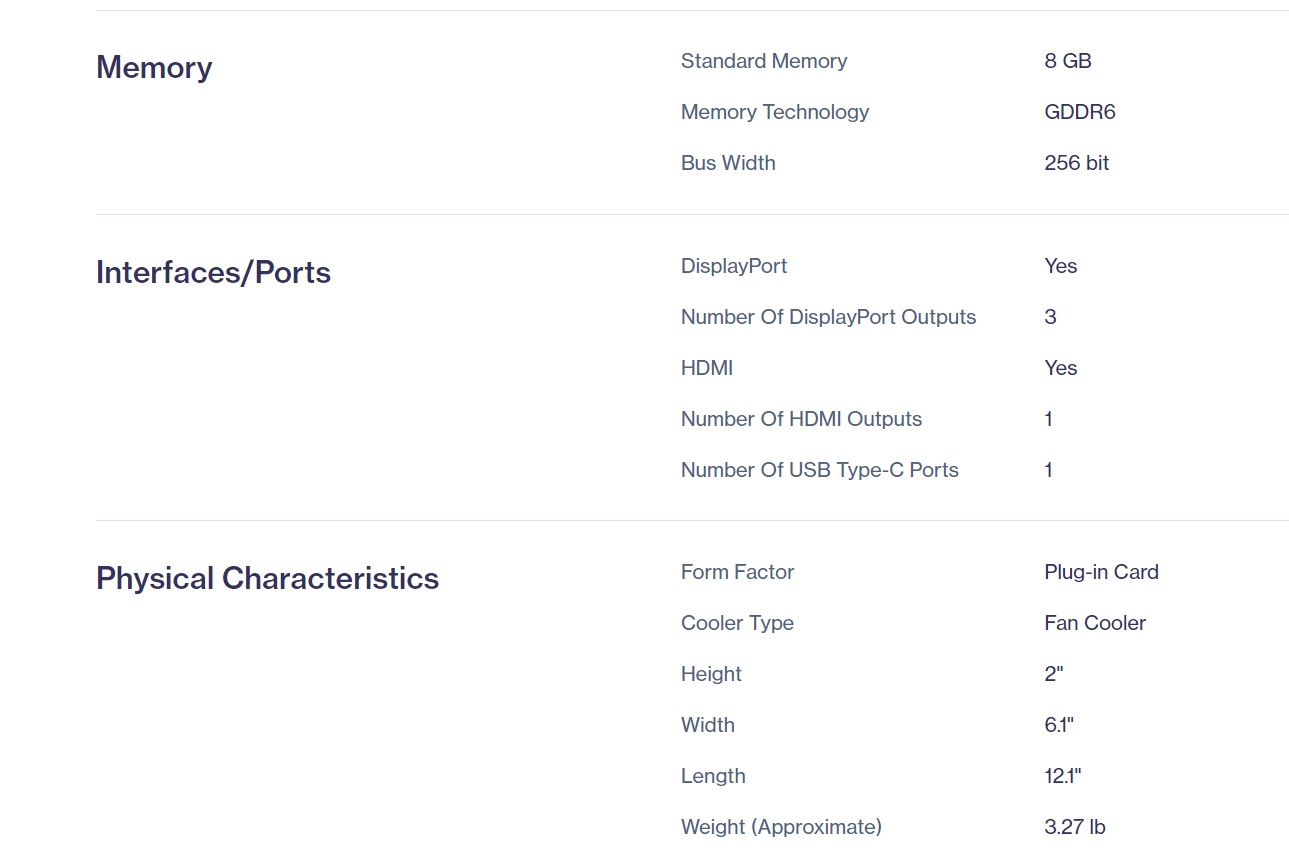The width and height of the screenshot is (1289, 865).
Task: Click the Interfaces/Ports section heading
Action: 213,273
